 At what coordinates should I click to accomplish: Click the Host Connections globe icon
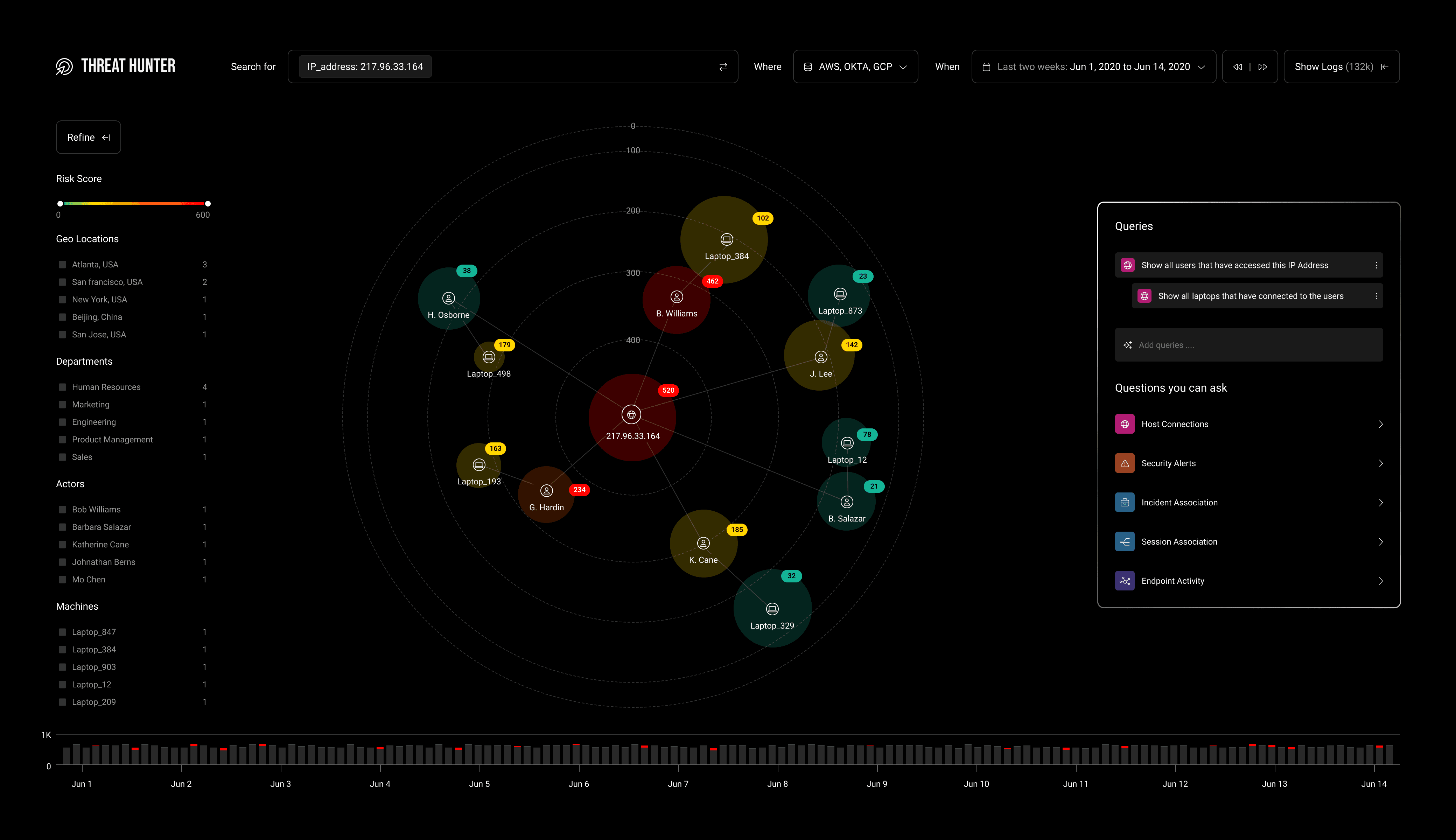pos(1124,424)
